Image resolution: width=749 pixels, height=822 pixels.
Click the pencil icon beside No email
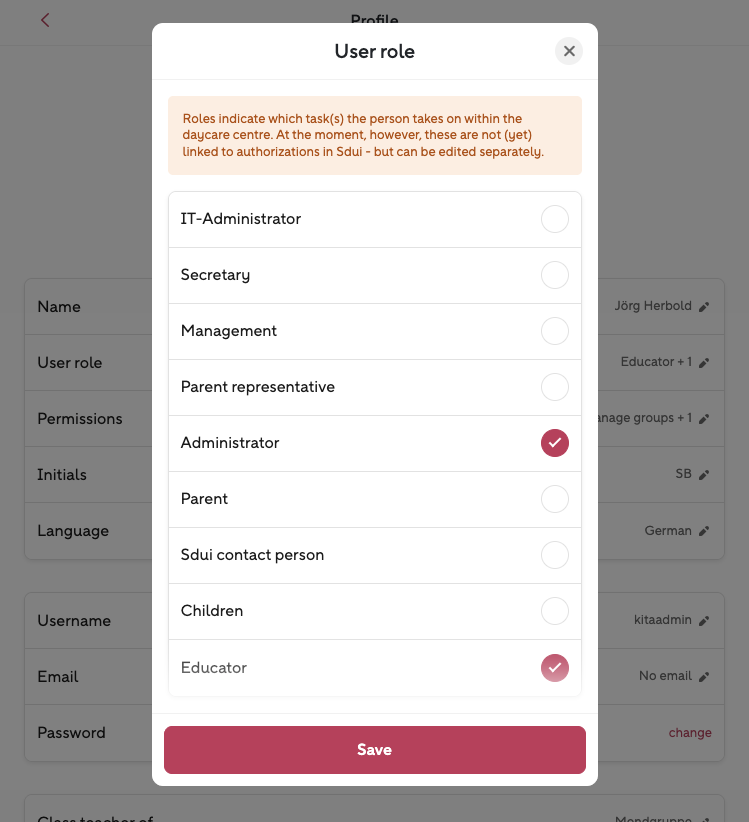point(704,677)
